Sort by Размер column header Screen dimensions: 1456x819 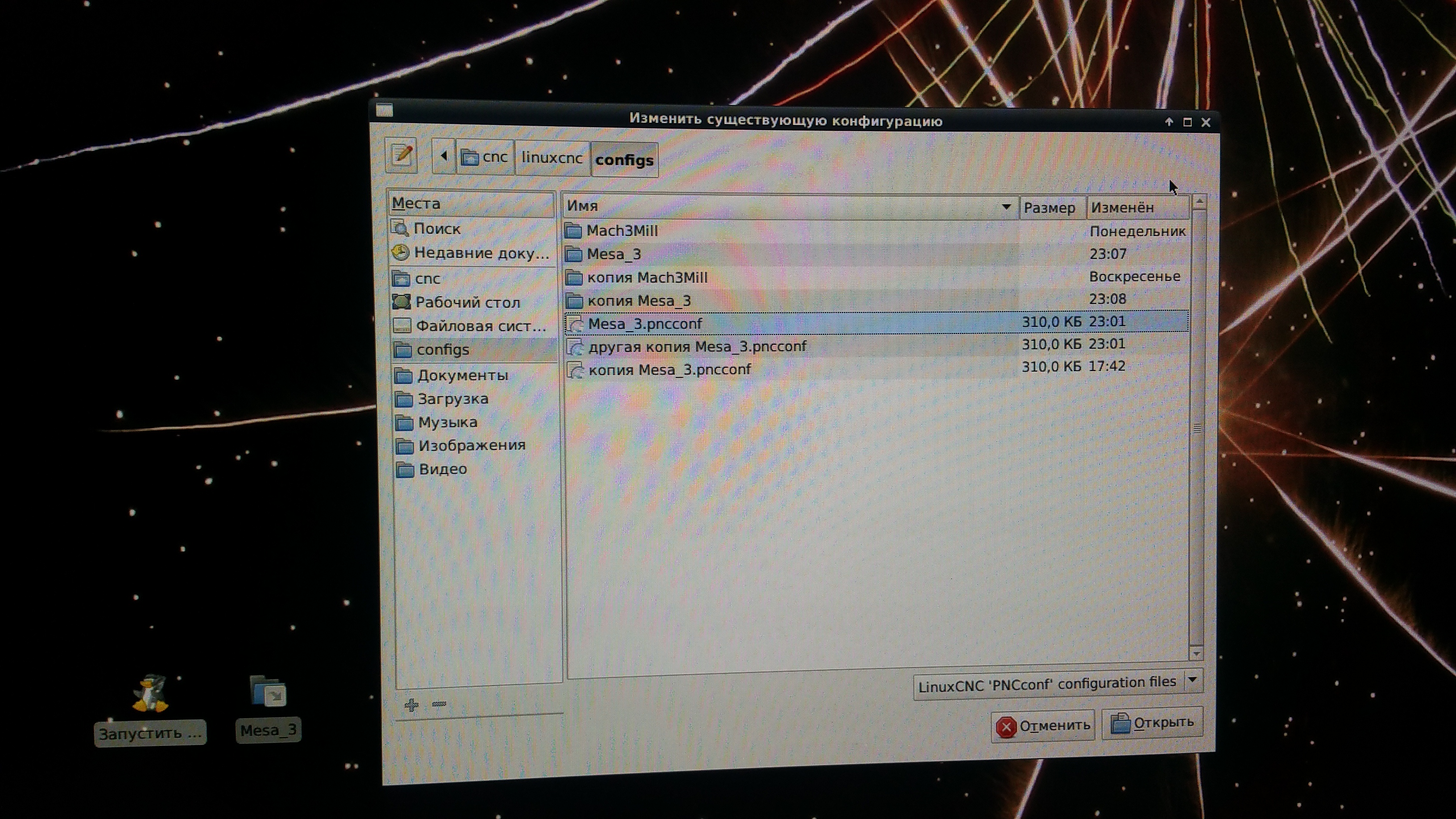1050,207
